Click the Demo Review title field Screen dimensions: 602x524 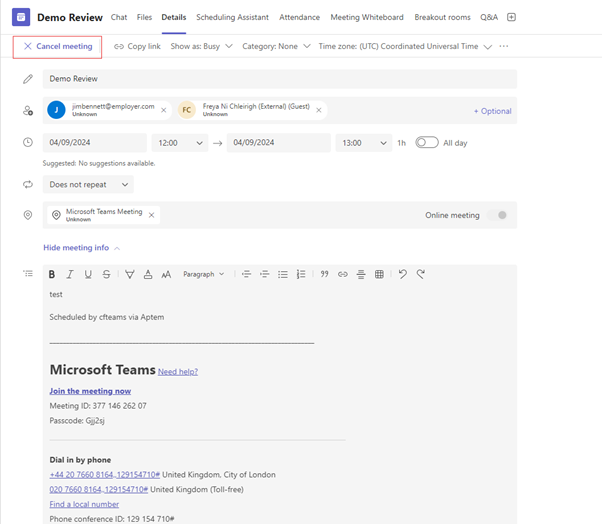(280, 79)
